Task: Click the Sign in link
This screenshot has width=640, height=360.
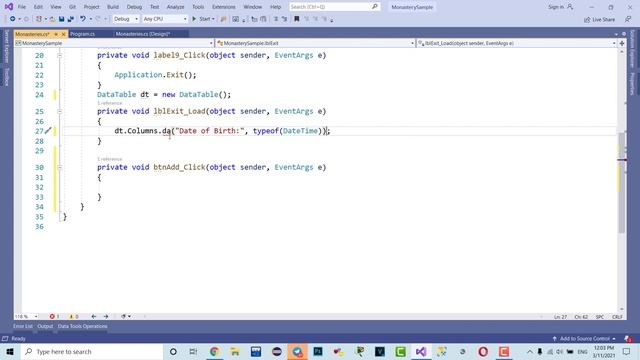Action: coord(560,7)
